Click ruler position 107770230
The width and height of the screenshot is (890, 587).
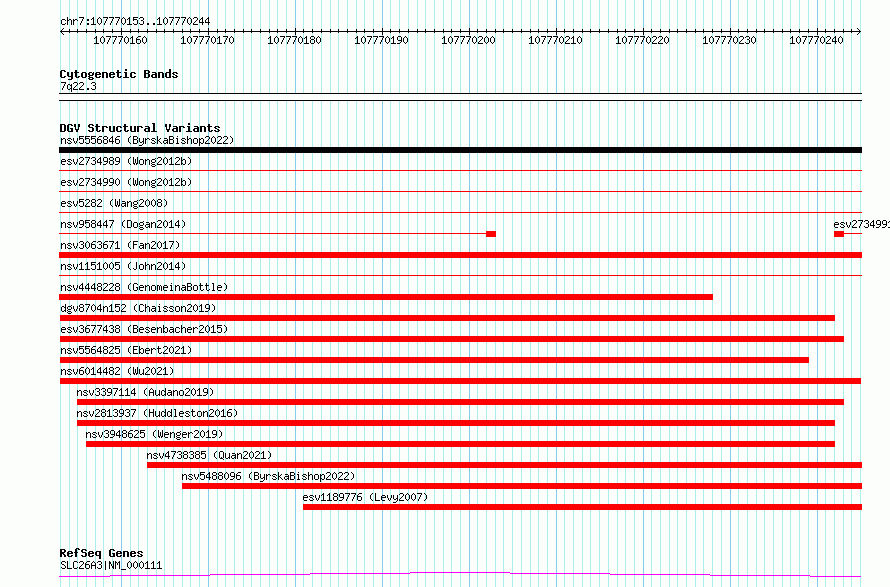[x=729, y=40]
